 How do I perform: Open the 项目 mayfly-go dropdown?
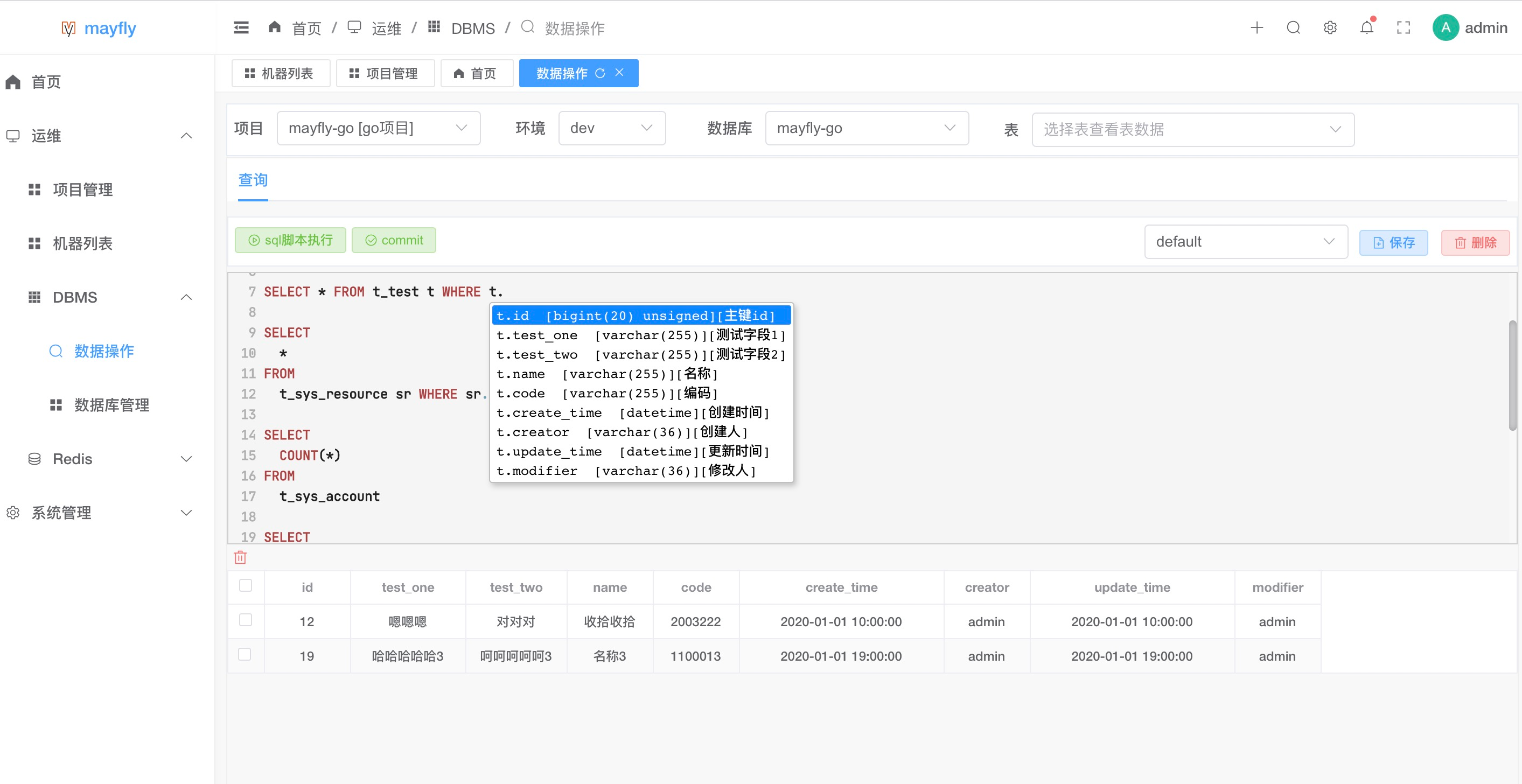tap(378, 128)
